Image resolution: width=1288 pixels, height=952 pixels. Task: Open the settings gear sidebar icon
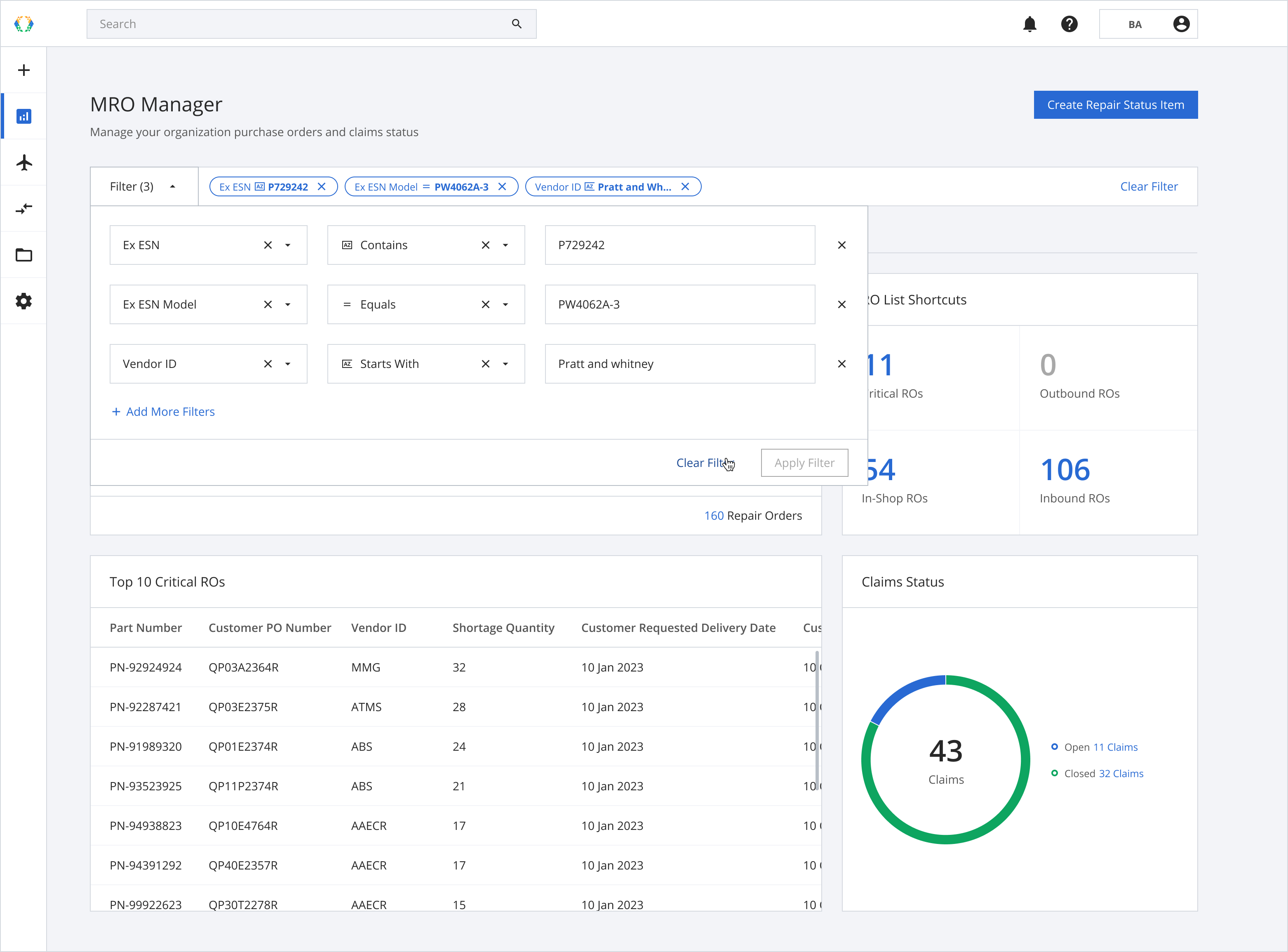24,301
